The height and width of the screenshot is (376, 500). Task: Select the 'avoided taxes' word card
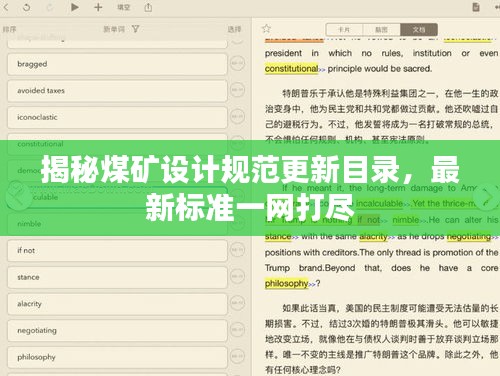(117, 91)
